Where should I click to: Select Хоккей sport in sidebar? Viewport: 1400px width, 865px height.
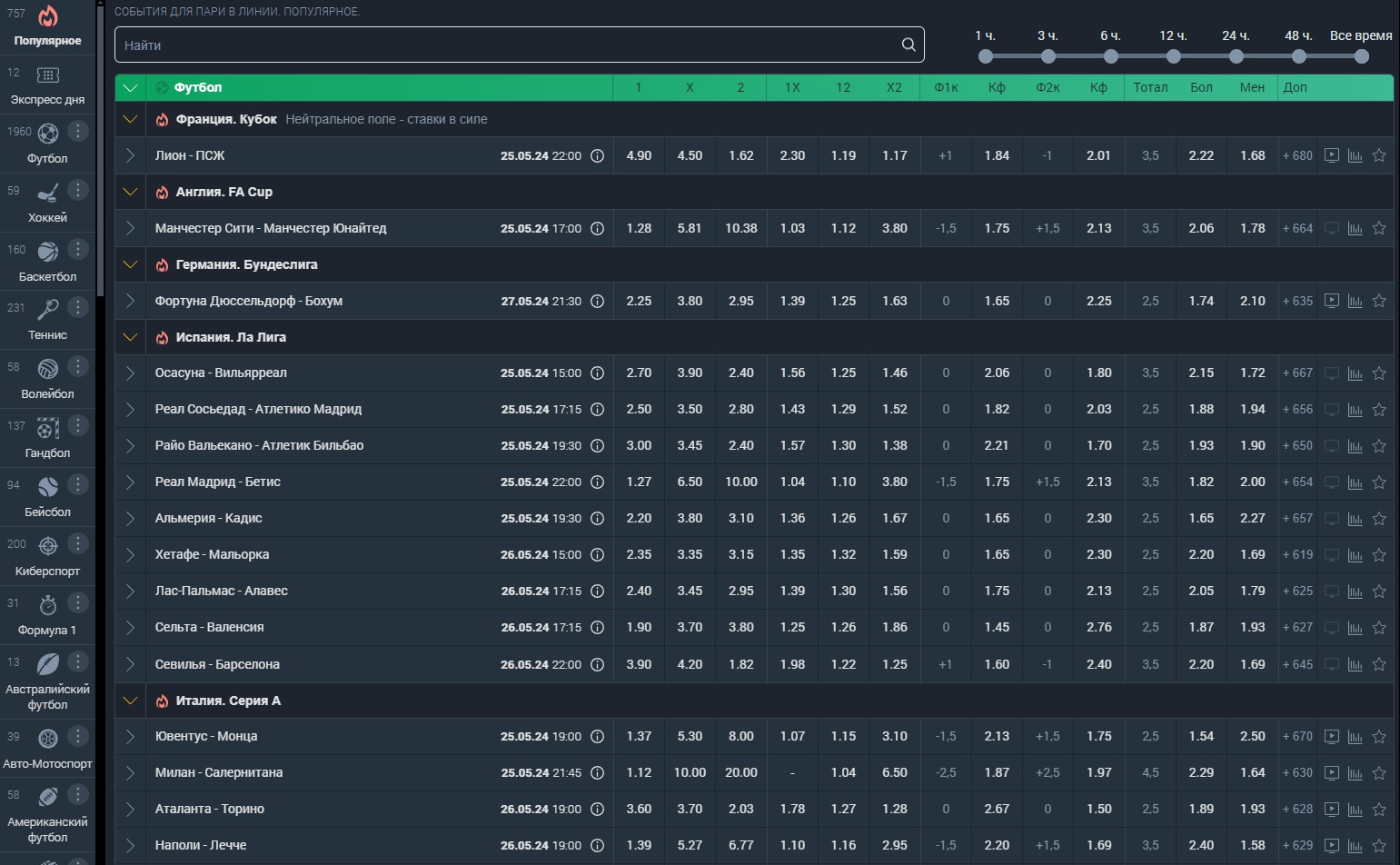coord(47,203)
